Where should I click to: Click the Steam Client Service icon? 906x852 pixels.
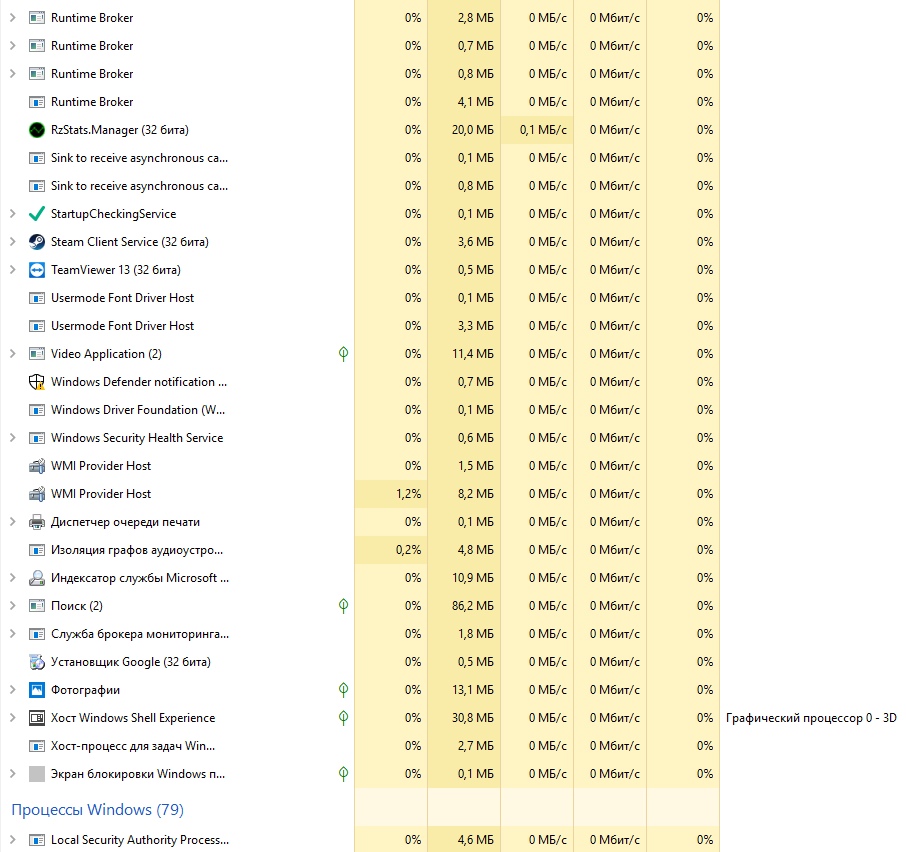37,242
